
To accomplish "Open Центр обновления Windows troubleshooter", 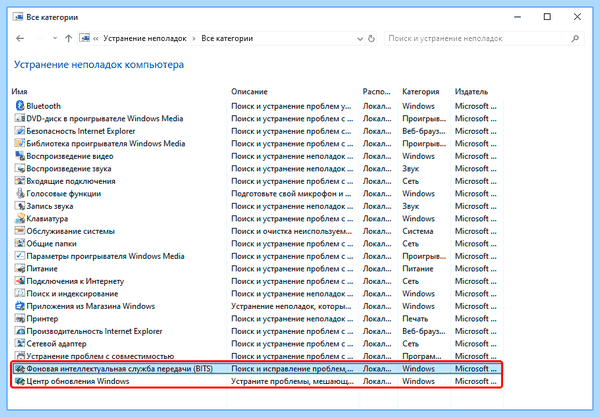I will [78, 381].
